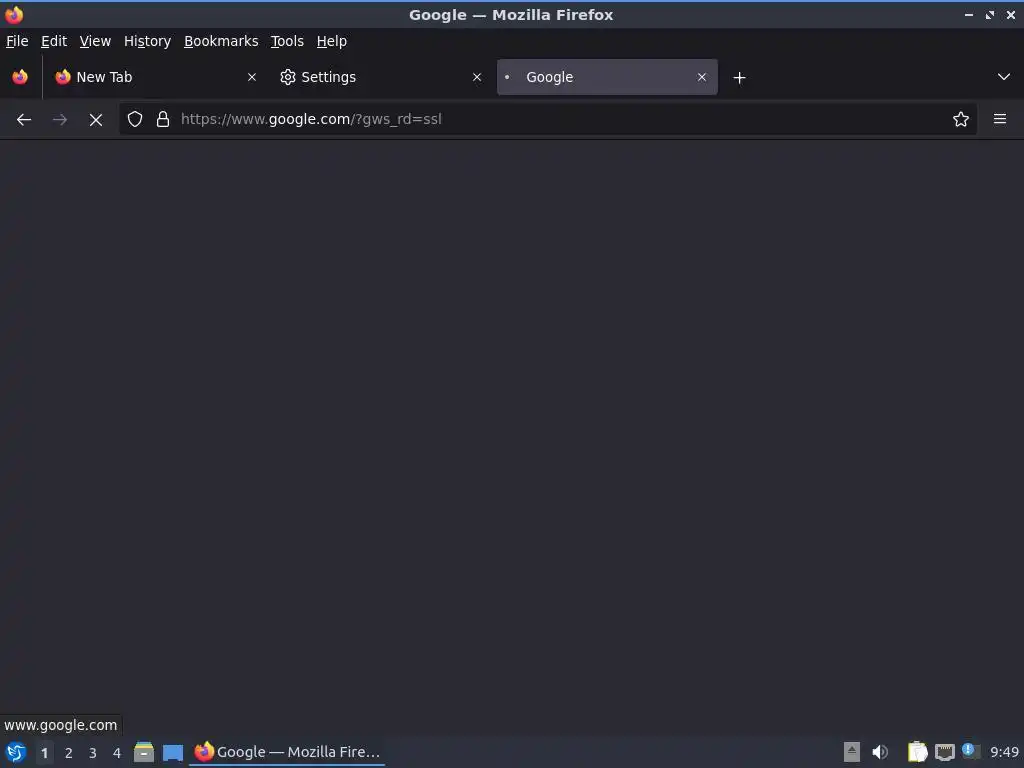Image resolution: width=1024 pixels, height=768 pixels.
Task: Open Firefox View pinned icon
Action: (x=20, y=77)
